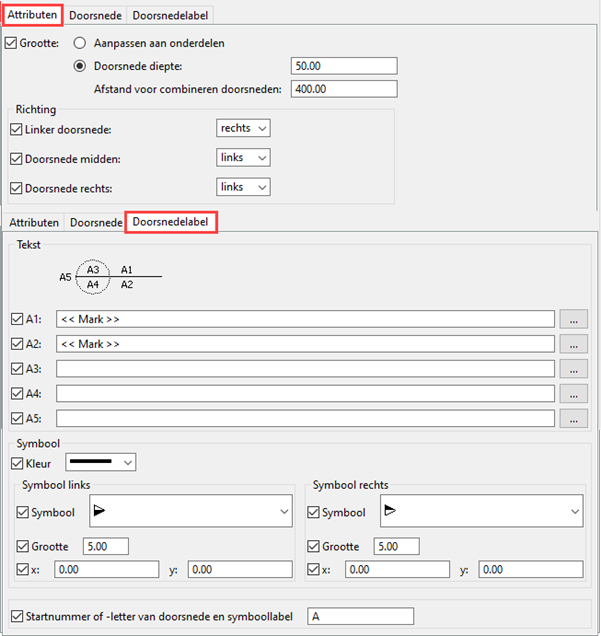Toggle Grootte checkbox under Symbool links
This screenshot has height=636, width=601.
tap(23, 546)
